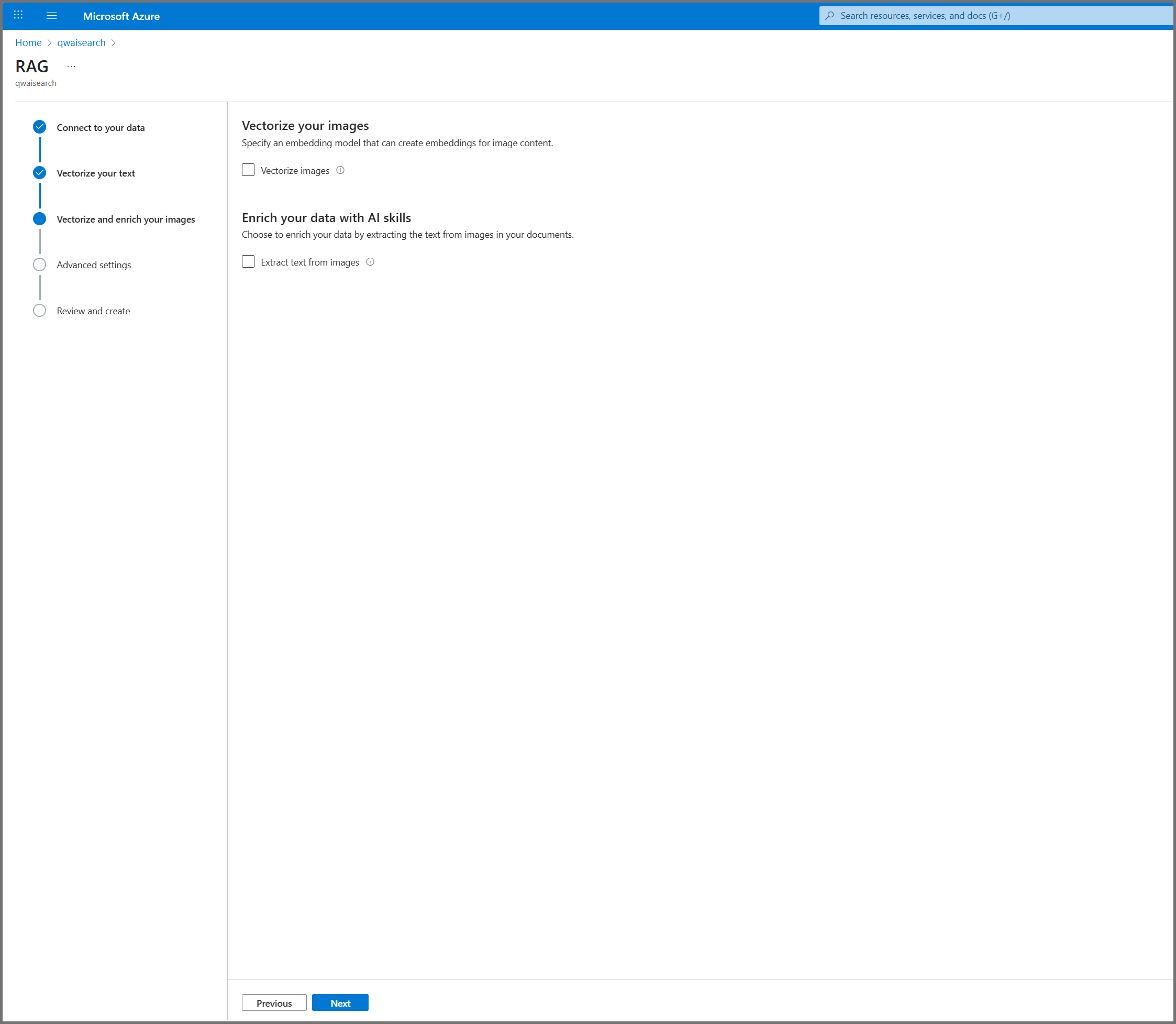1176x1024 pixels.
Task: Click the chevron after Home breadcrumb
Action: (x=50, y=43)
